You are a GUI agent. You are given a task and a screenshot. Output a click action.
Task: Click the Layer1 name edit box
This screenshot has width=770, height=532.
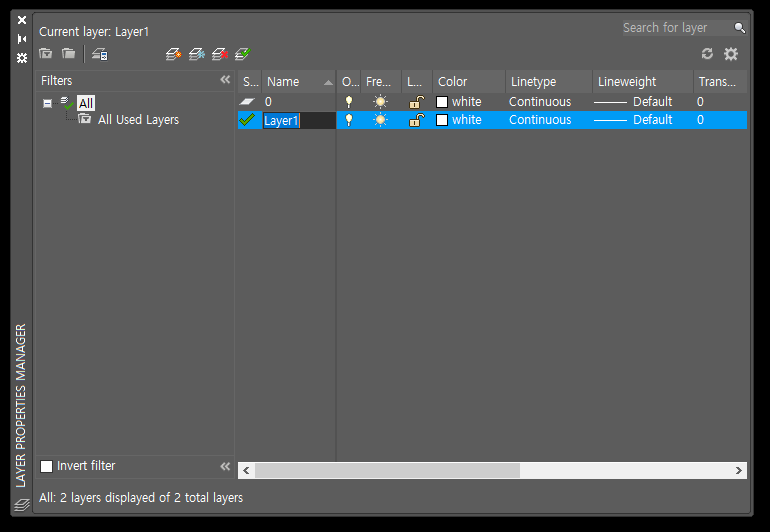click(x=299, y=120)
